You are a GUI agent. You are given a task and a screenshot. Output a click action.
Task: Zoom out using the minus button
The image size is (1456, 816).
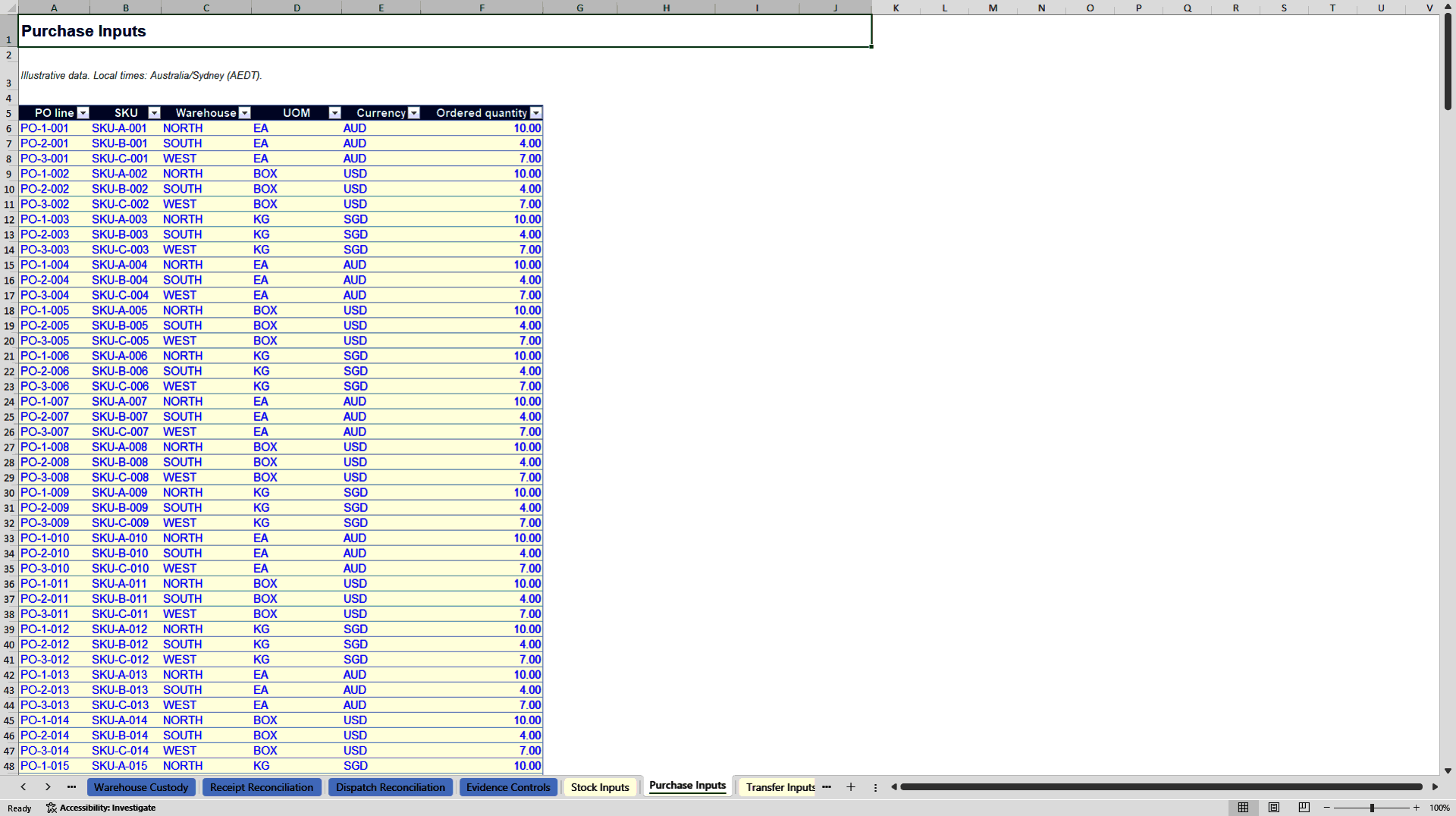[1327, 808]
